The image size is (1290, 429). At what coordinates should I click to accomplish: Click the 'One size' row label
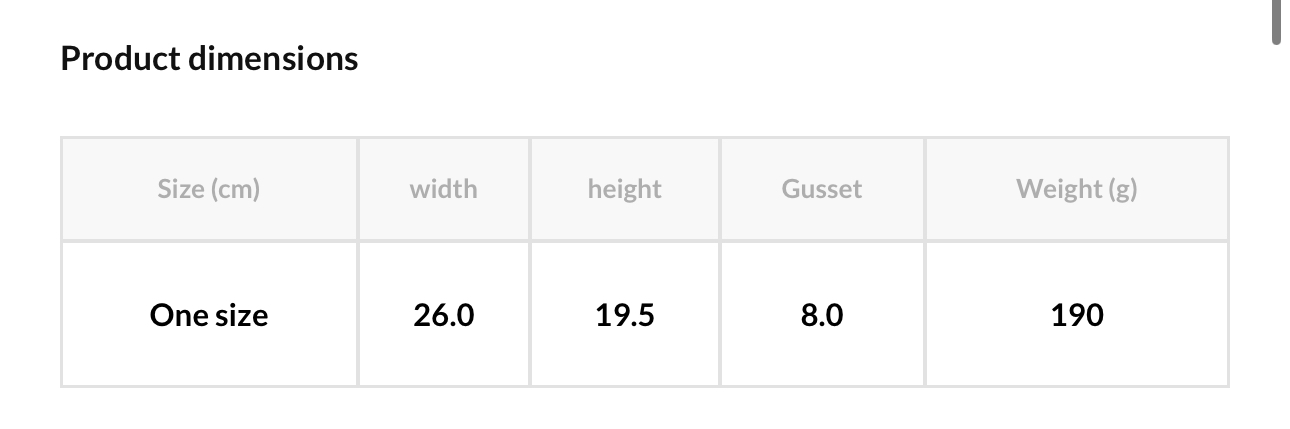tap(209, 316)
